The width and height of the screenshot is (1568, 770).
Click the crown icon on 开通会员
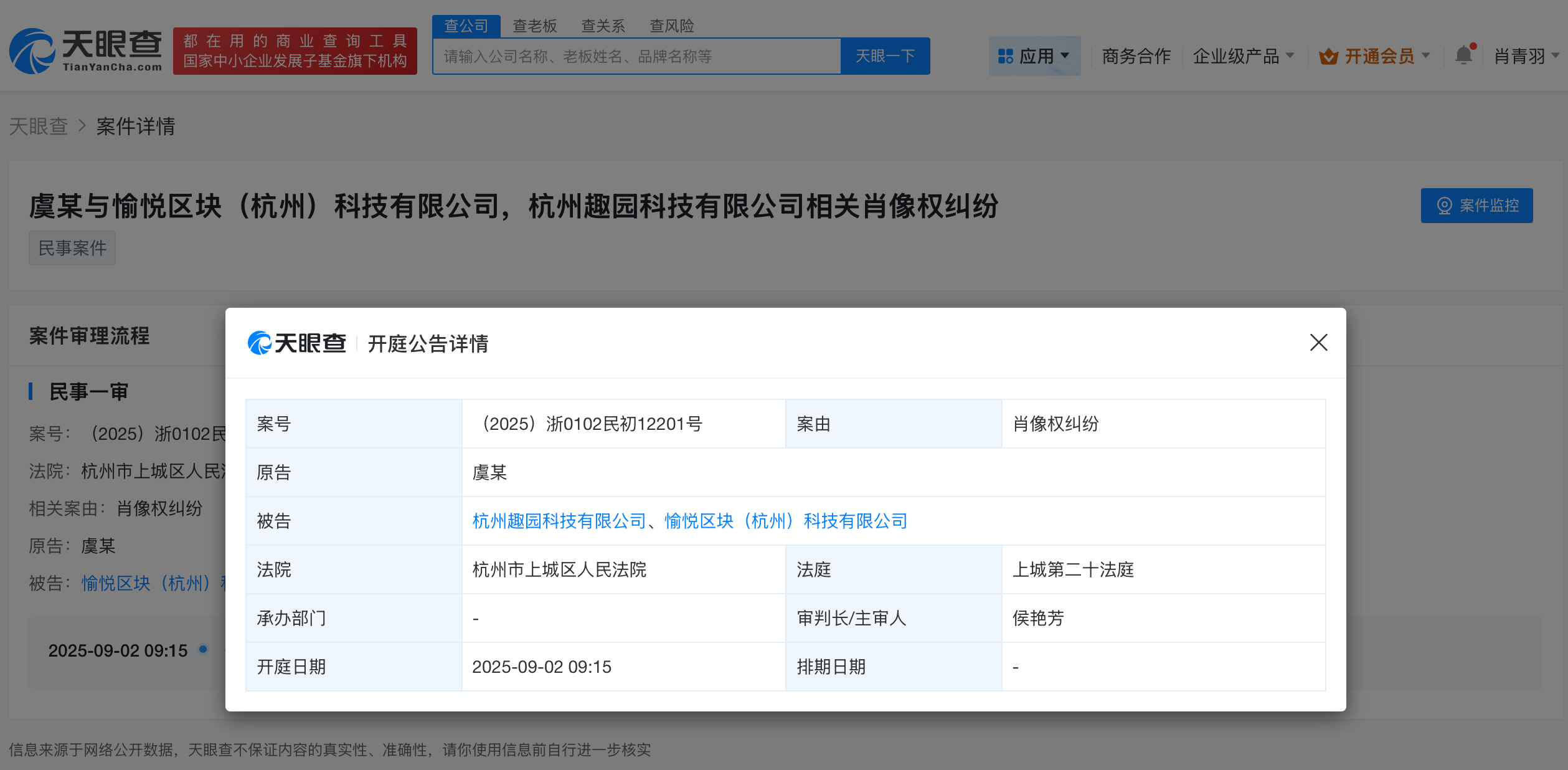click(1329, 55)
